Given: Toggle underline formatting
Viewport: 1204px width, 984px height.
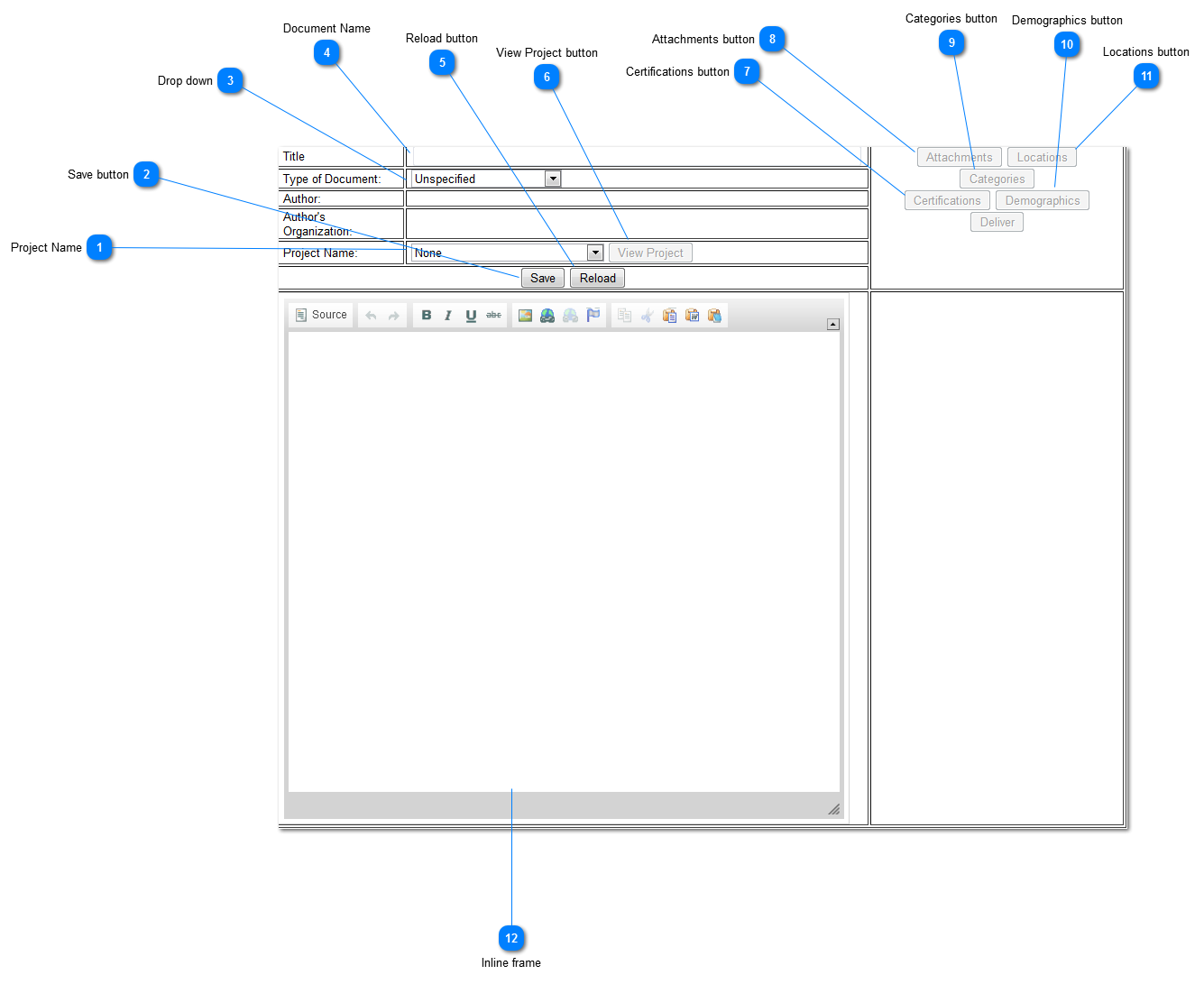Looking at the screenshot, I should click(x=471, y=315).
